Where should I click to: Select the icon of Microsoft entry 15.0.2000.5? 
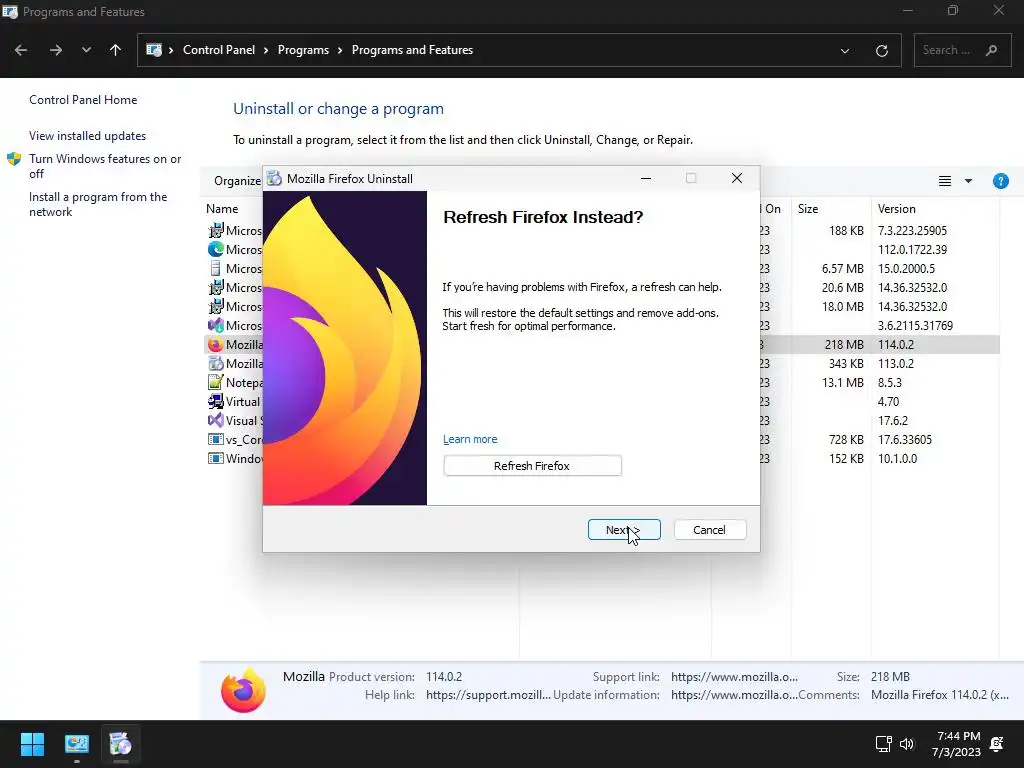(216, 268)
